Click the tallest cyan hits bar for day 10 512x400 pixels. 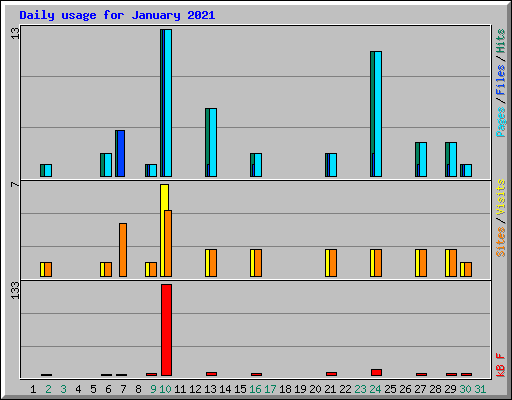click(x=168, y=103)
